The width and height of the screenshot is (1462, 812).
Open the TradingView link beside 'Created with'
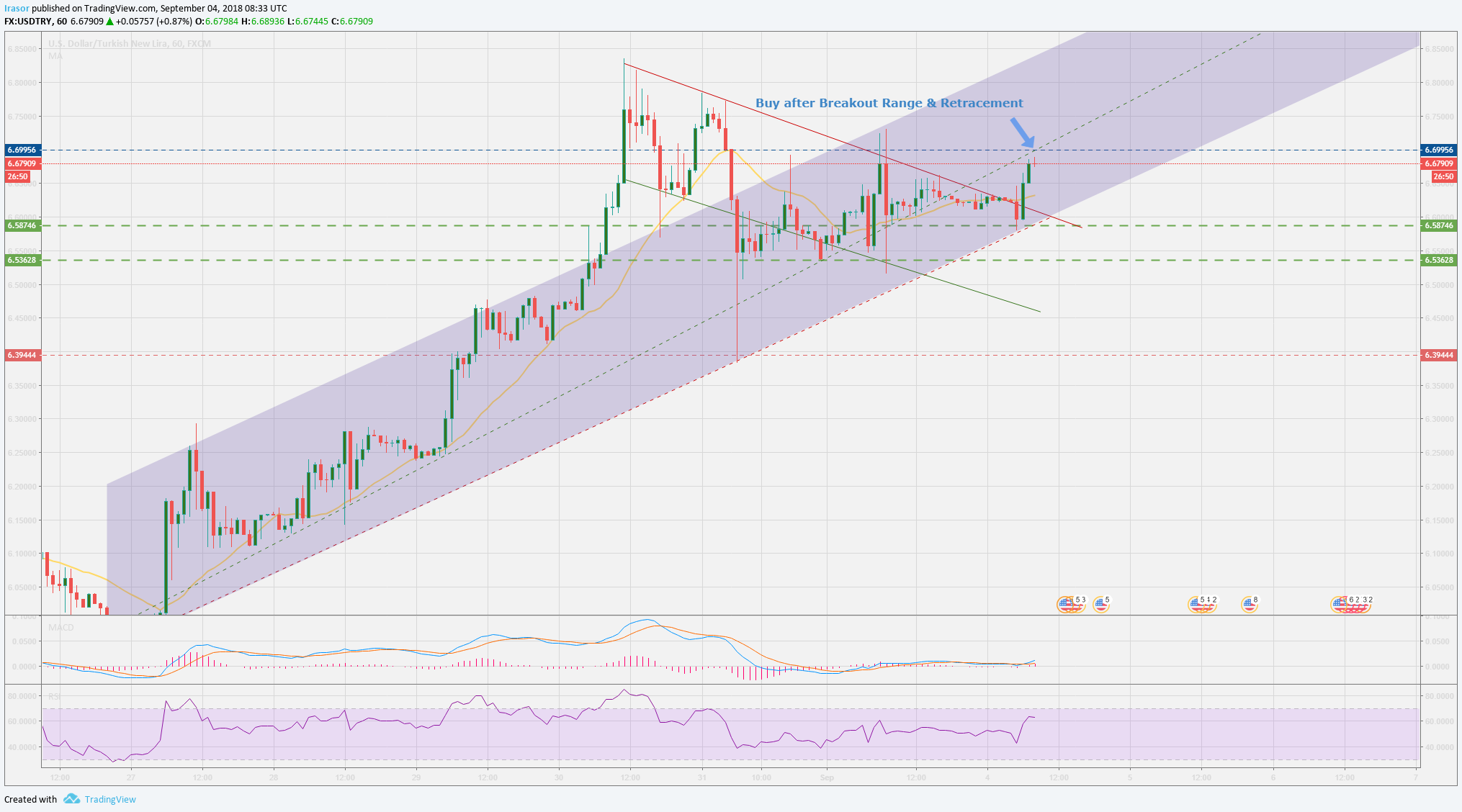[x=110, y=799]
